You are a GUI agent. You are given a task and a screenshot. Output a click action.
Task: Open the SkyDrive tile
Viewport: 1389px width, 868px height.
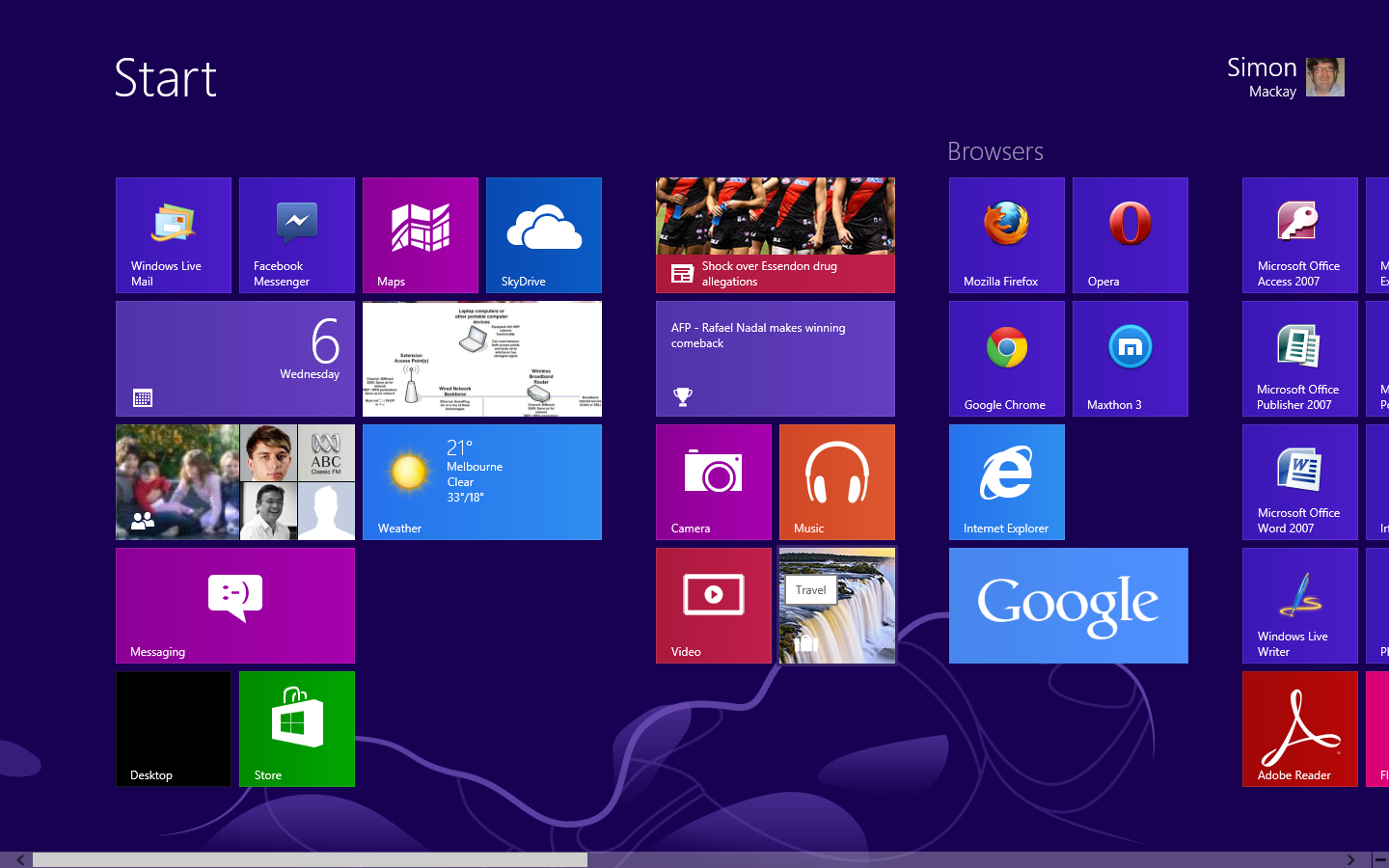543,234
